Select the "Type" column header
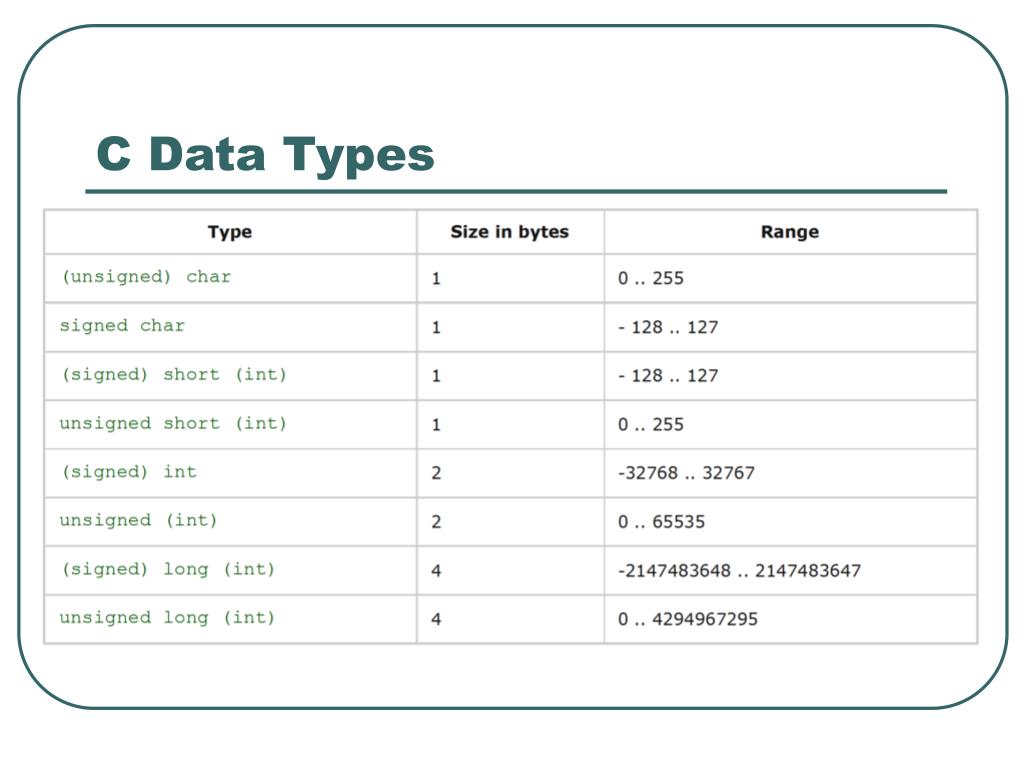 tap(230, 232)
